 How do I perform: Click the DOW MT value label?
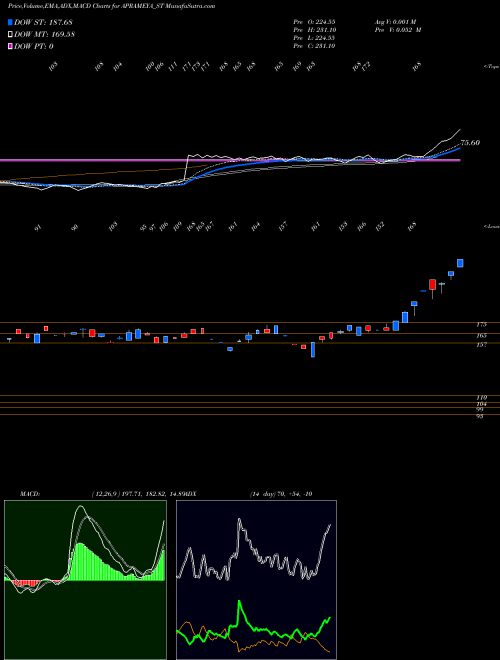[x=44, y=34]
